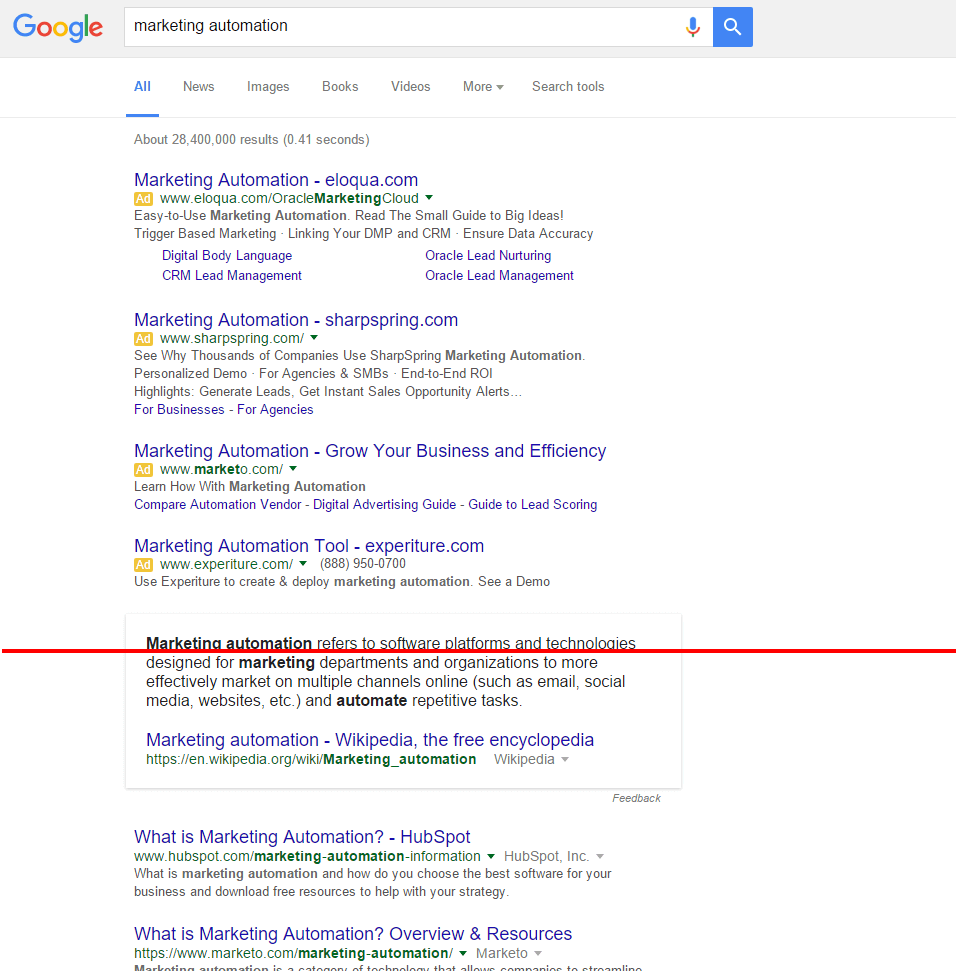Image resolution: width=956 pixels, height=971 pixels.
Task: Expand the Wikipedia source dropdown arrow
Action: click(x=565, y=760)
